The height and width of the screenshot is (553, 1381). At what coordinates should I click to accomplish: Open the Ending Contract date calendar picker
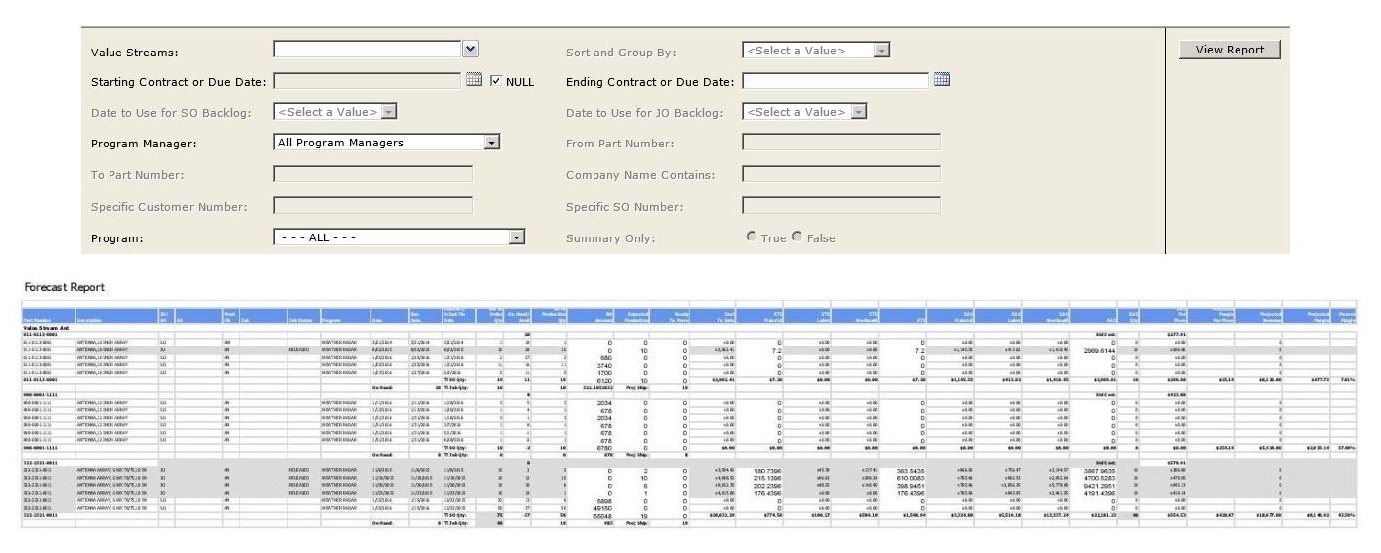point(941,80)
